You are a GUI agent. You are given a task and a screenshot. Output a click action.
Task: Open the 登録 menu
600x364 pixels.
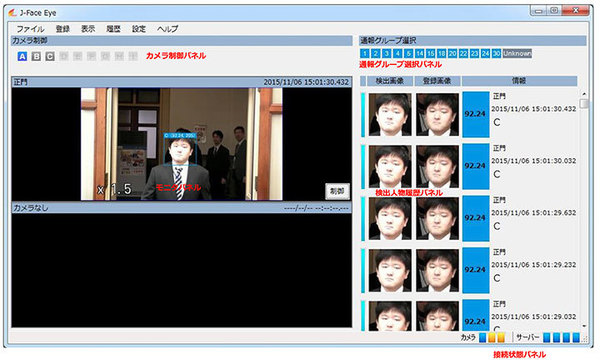[63, 29]
